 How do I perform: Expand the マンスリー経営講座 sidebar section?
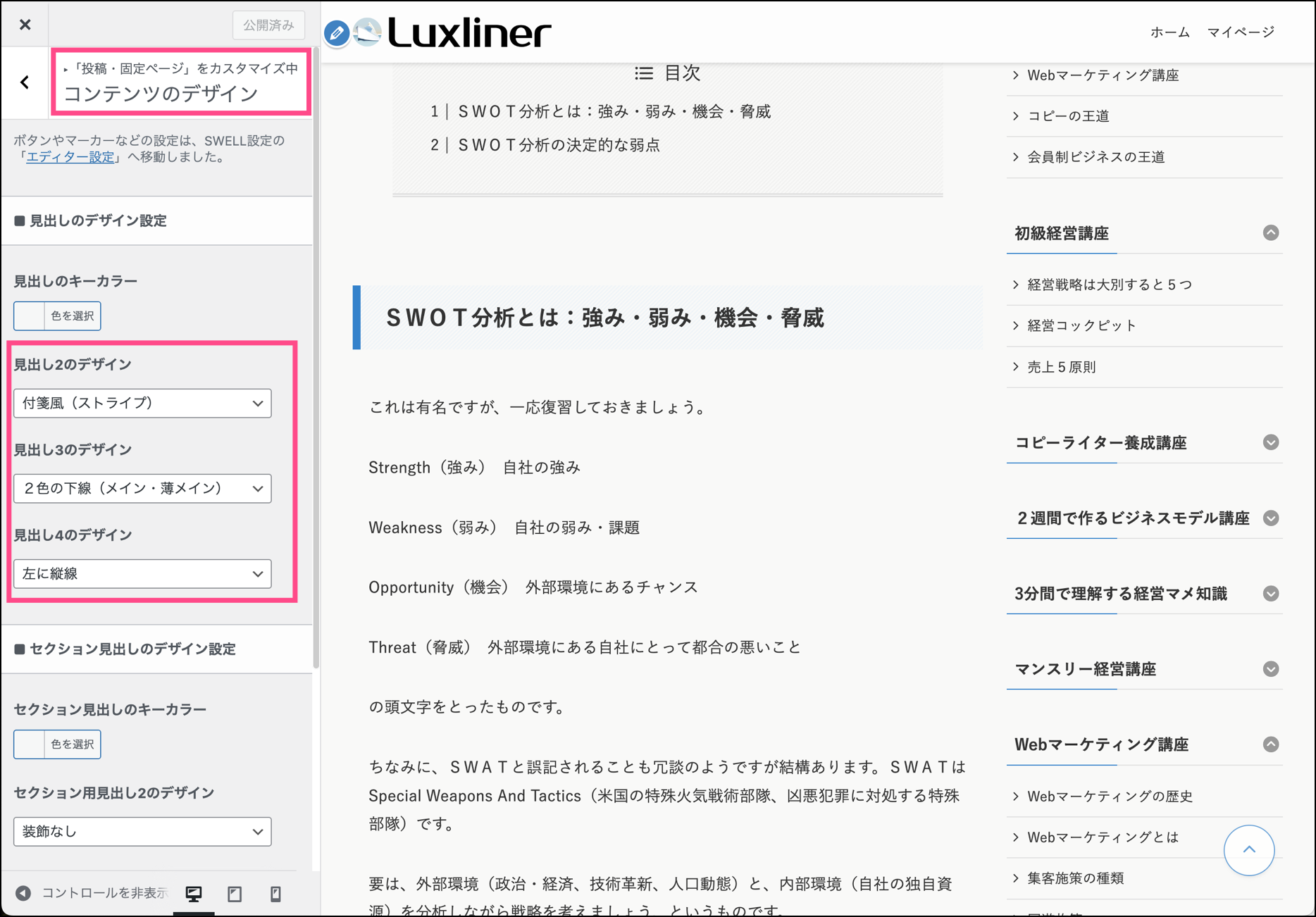click(x=1270, y=669)
